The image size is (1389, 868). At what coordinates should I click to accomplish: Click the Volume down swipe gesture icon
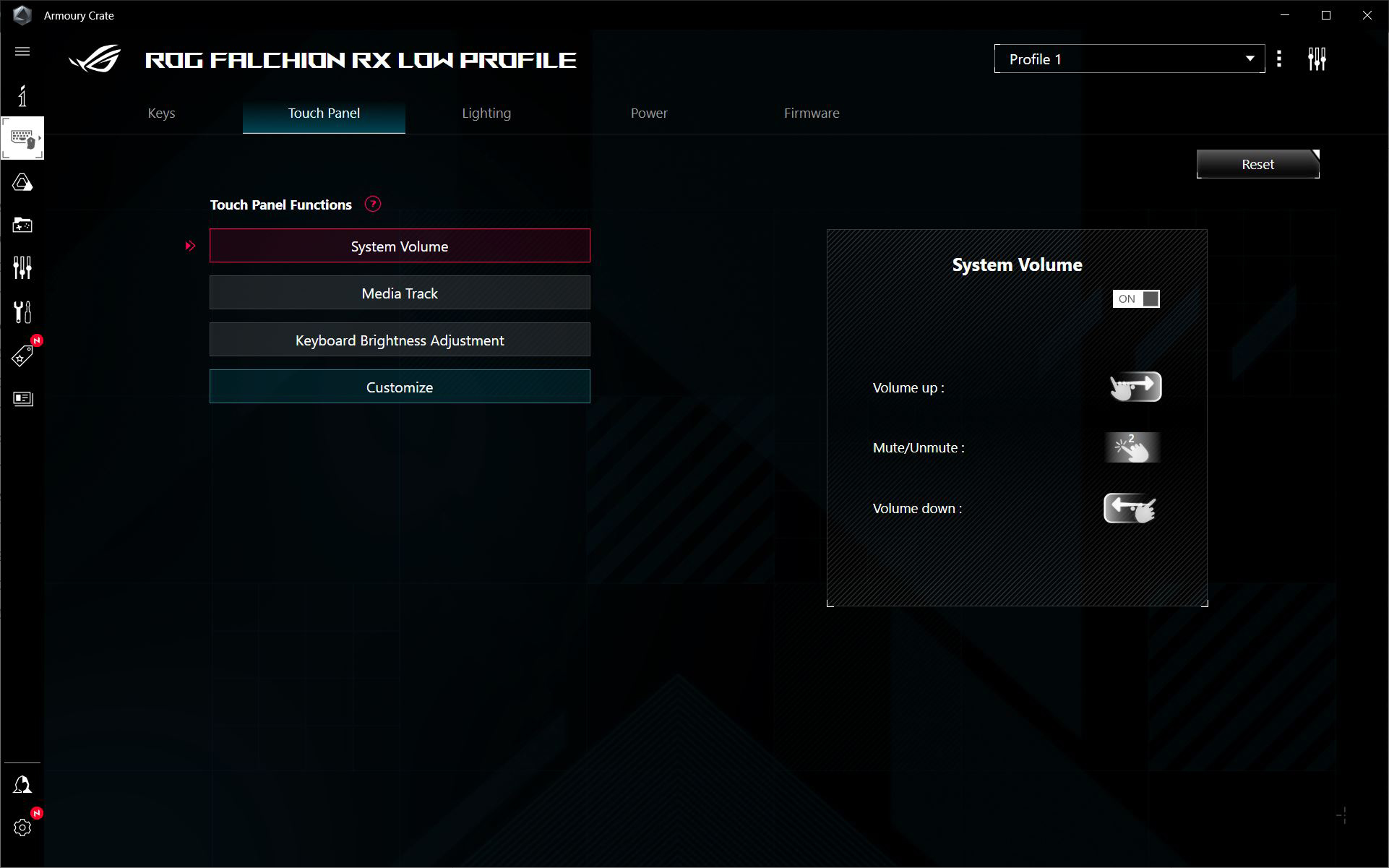[1130, 508]
